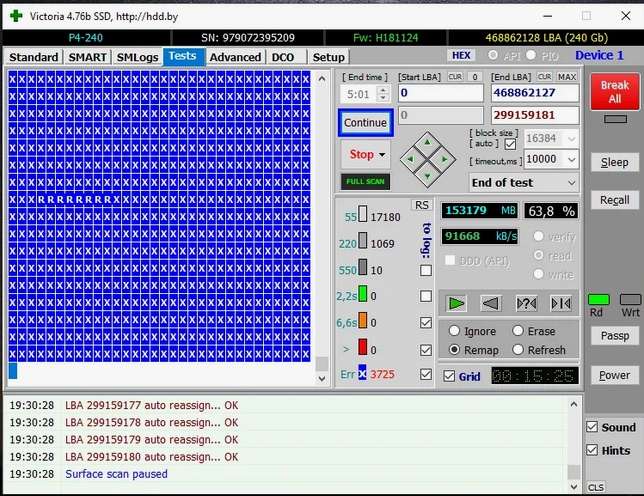Open the Advanced tab

tap(236, 57)
